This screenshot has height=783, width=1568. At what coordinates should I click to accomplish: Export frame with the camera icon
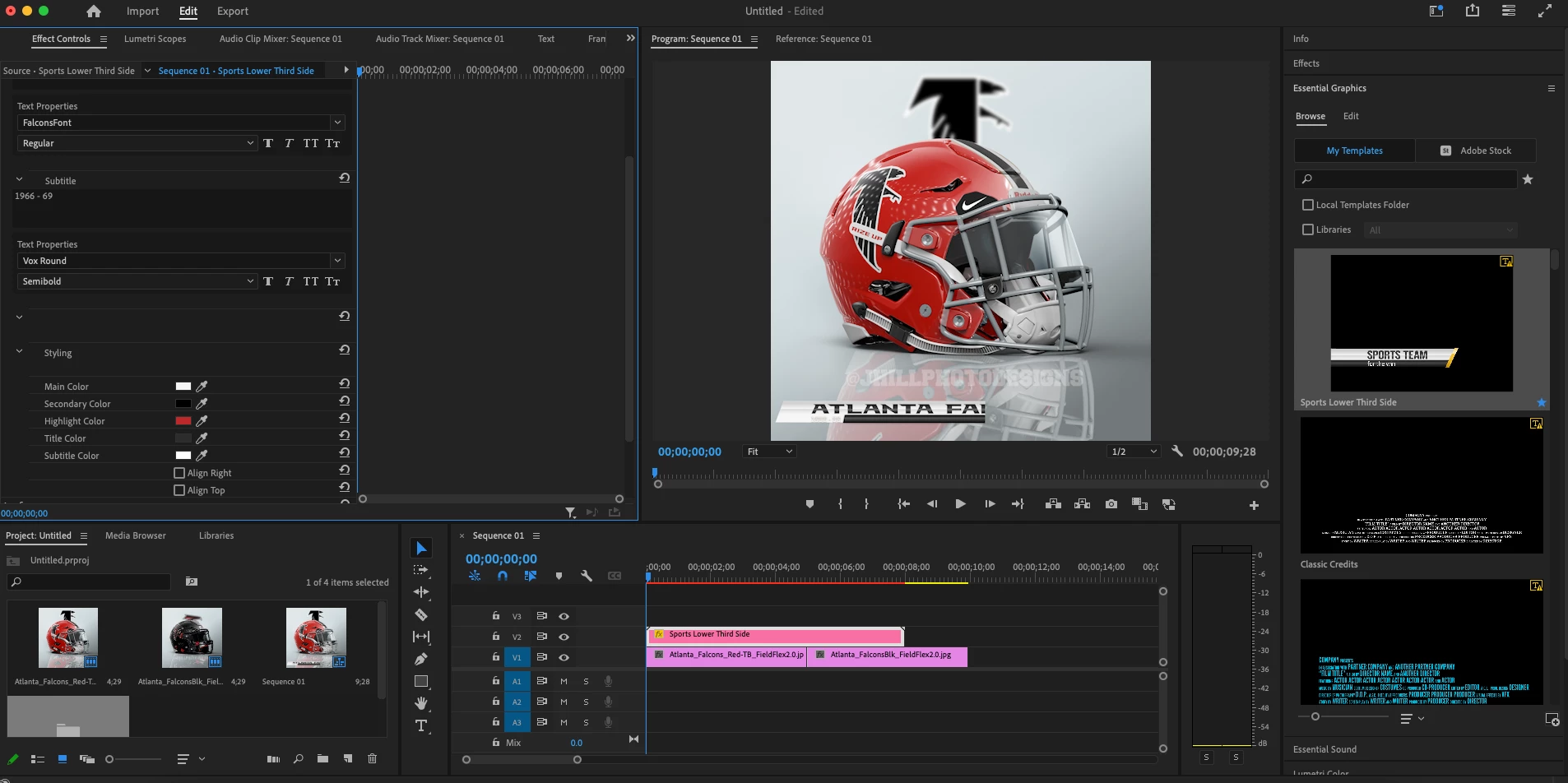(x=1111, y=504)
